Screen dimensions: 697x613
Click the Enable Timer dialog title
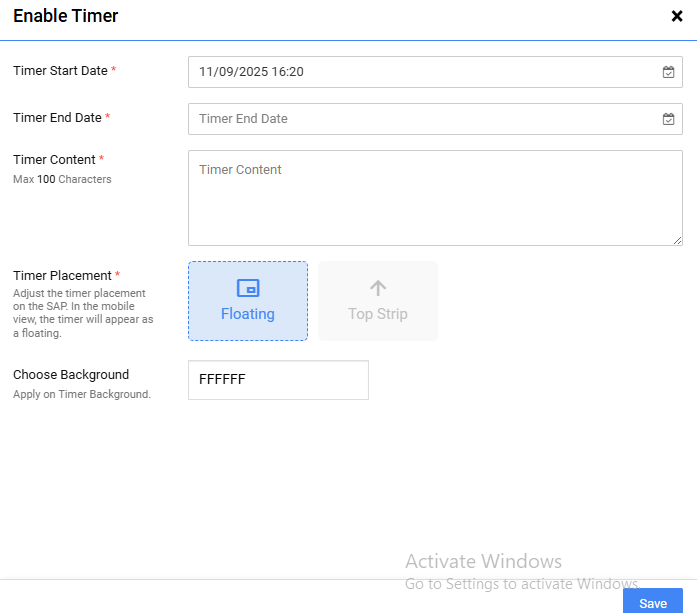pos(65,16)
